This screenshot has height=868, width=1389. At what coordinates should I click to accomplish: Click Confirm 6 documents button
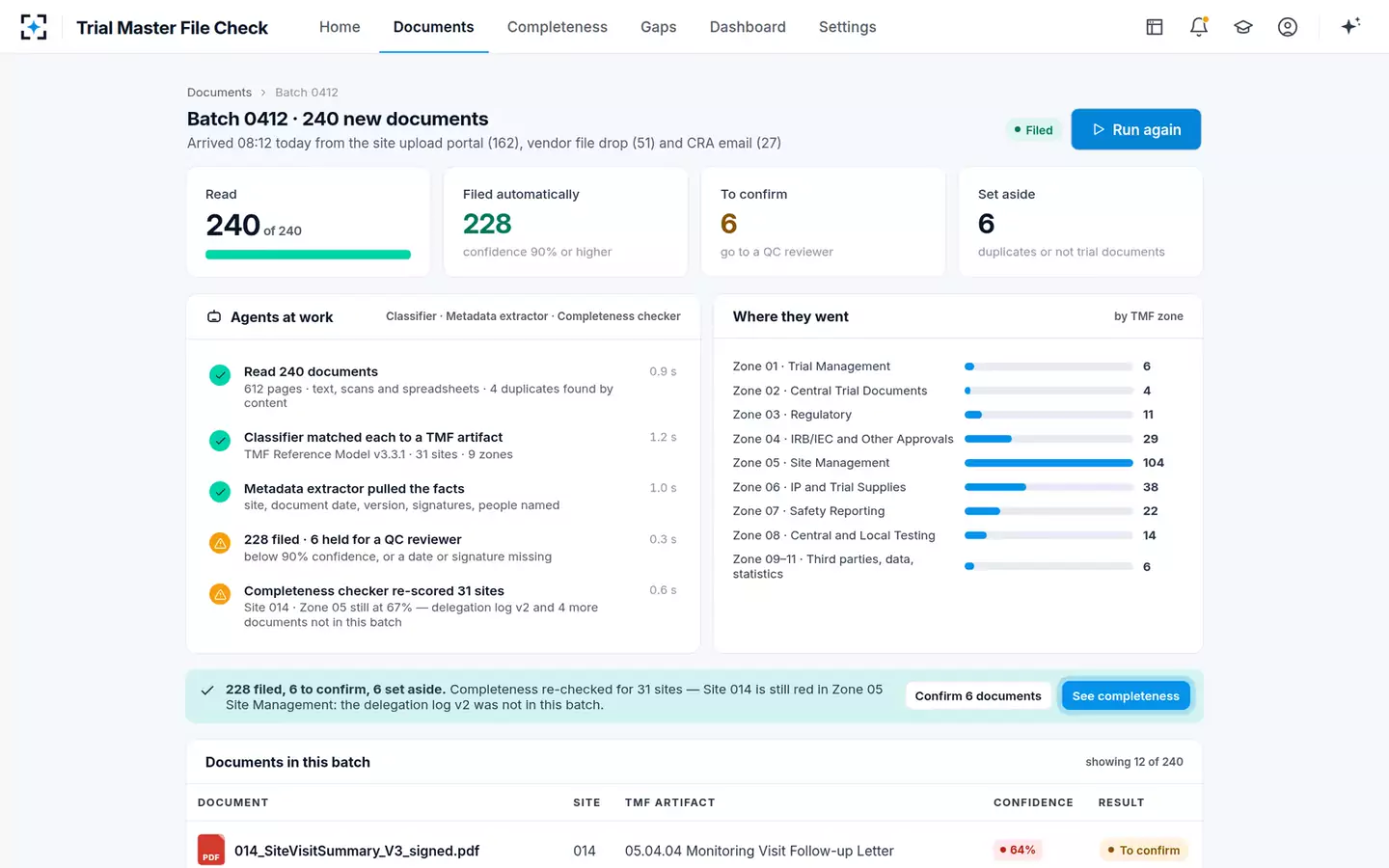[x=978, y=695]
